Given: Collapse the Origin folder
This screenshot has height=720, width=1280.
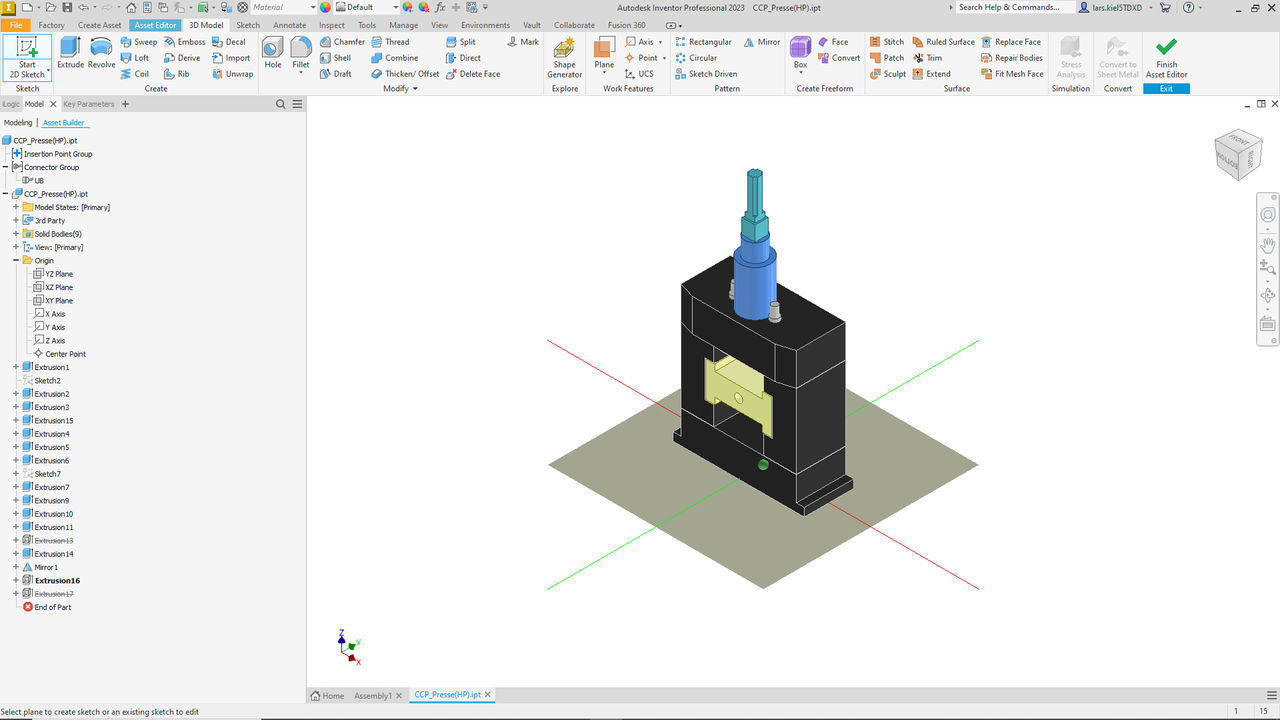Looking at the screenshot, I should pyautogui.click(x=16, y=260).
